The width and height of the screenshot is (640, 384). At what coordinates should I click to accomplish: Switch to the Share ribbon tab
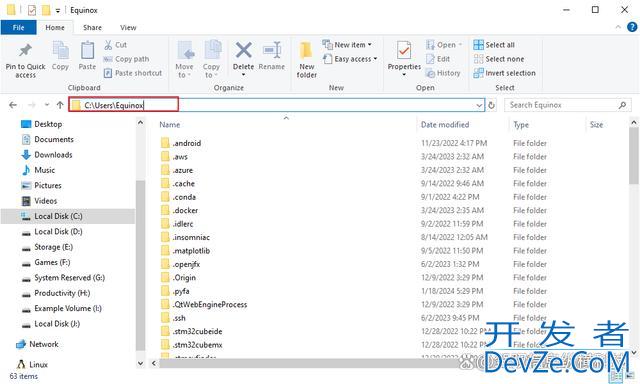pyautogui.click(x=92, y=27)
